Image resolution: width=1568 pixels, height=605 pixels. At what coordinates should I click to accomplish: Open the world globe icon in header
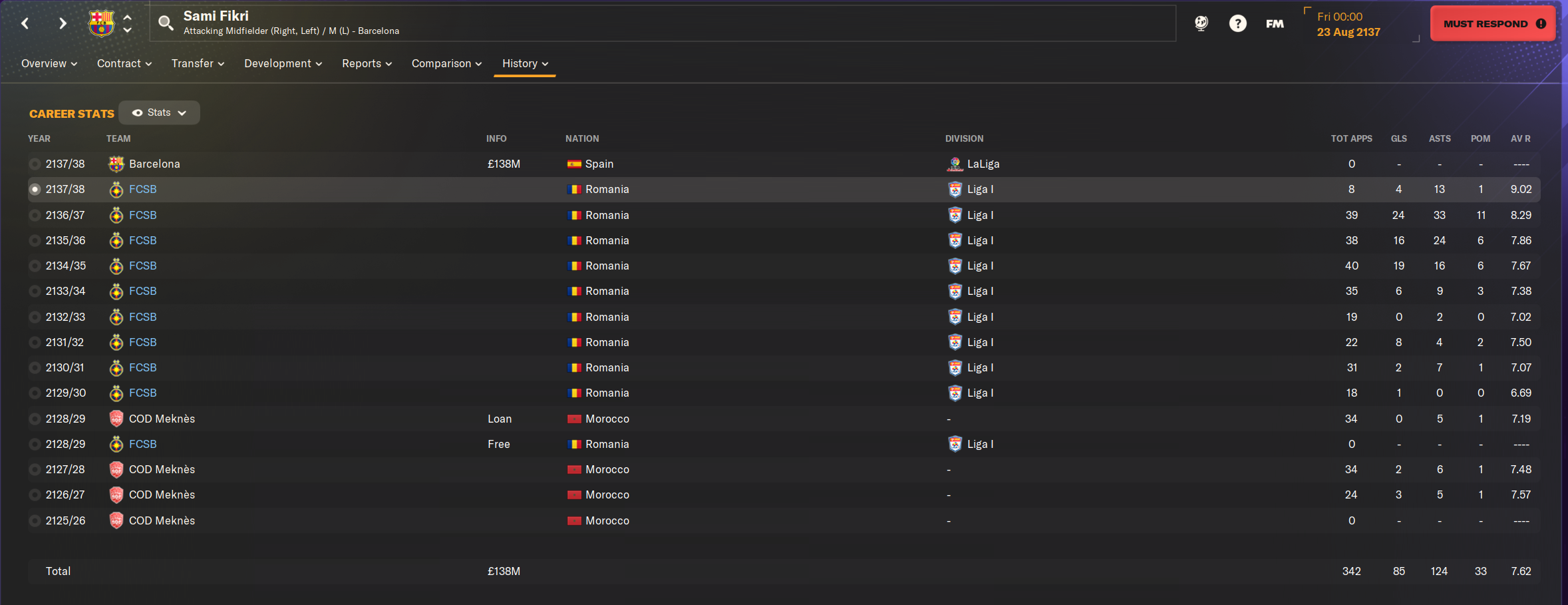[x=1201, y=23]
